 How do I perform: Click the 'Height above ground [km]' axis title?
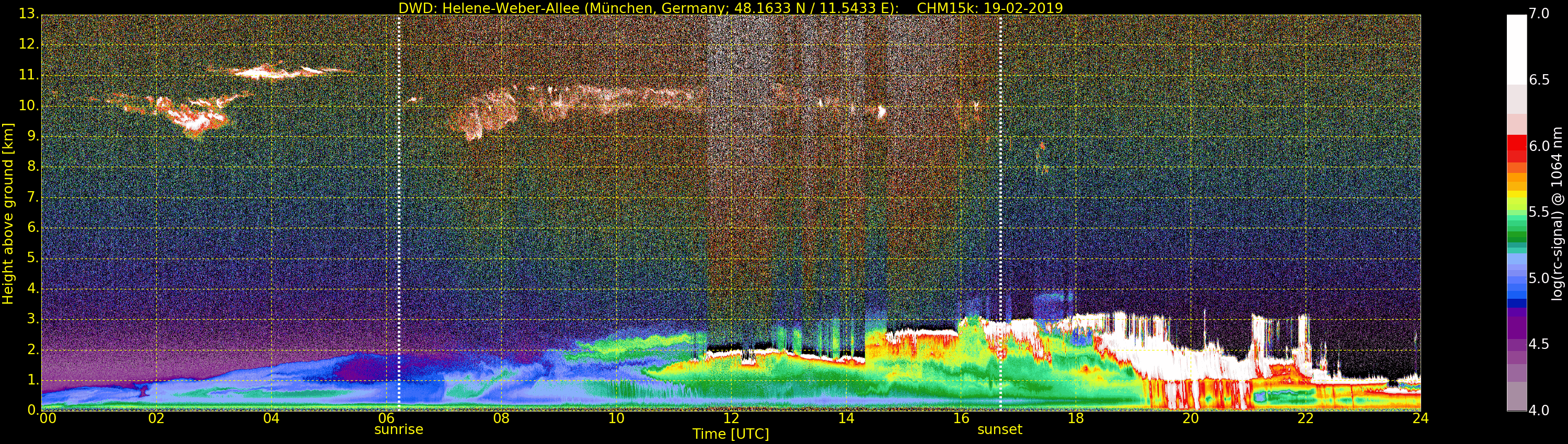(x=8, y=214)
